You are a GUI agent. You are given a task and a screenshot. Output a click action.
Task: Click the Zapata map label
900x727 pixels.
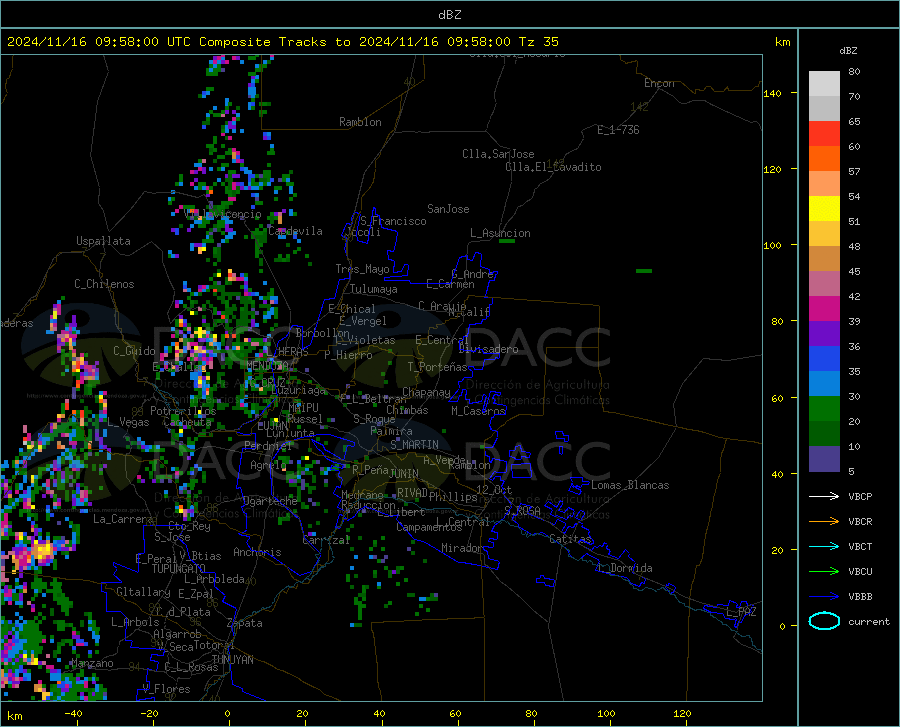[x=245, y=623]
